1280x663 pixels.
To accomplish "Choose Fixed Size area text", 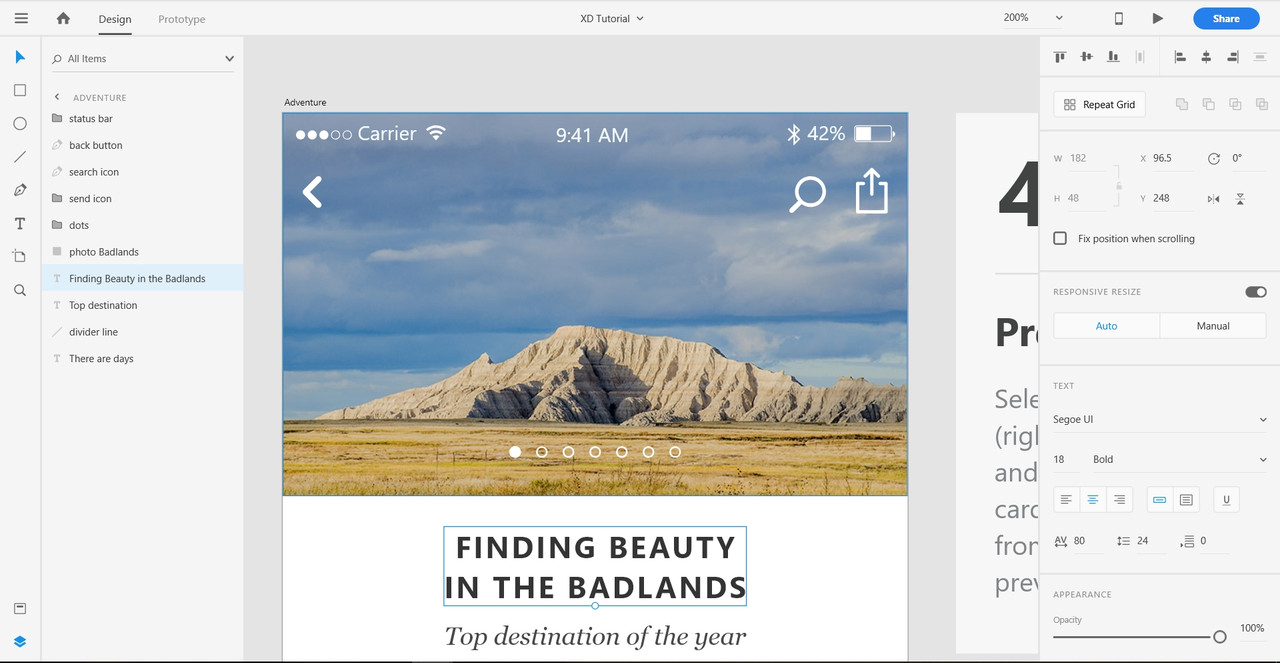I will coord(1186,499).
